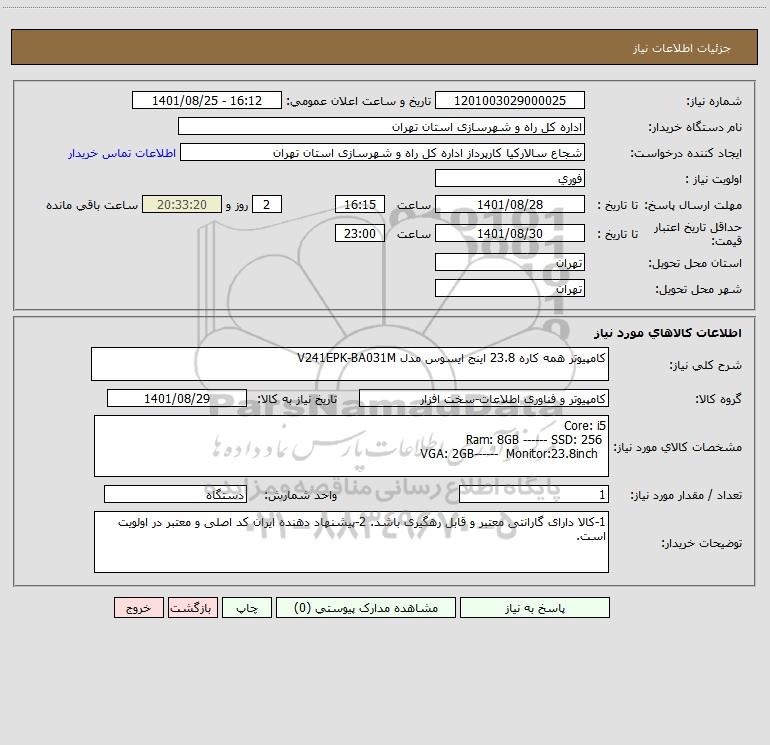Click the پاسخ به نیاز button
Viewport: 770px width, 745px height.
pos(534,607)
